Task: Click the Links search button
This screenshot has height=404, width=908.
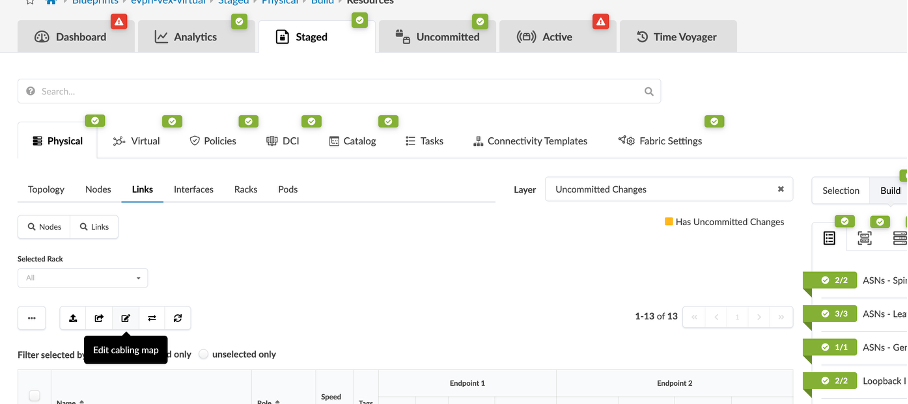Action: coord(93,227)
